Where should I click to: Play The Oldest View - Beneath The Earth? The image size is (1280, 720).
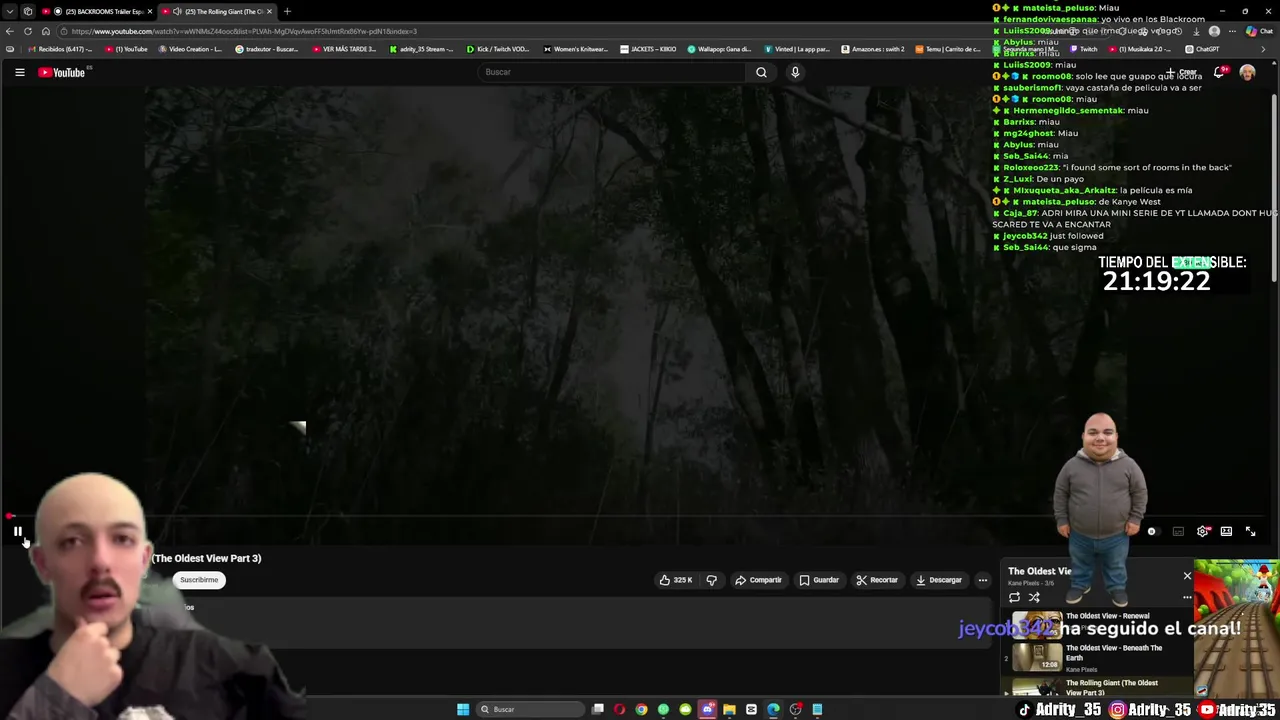pos(1098,657)
